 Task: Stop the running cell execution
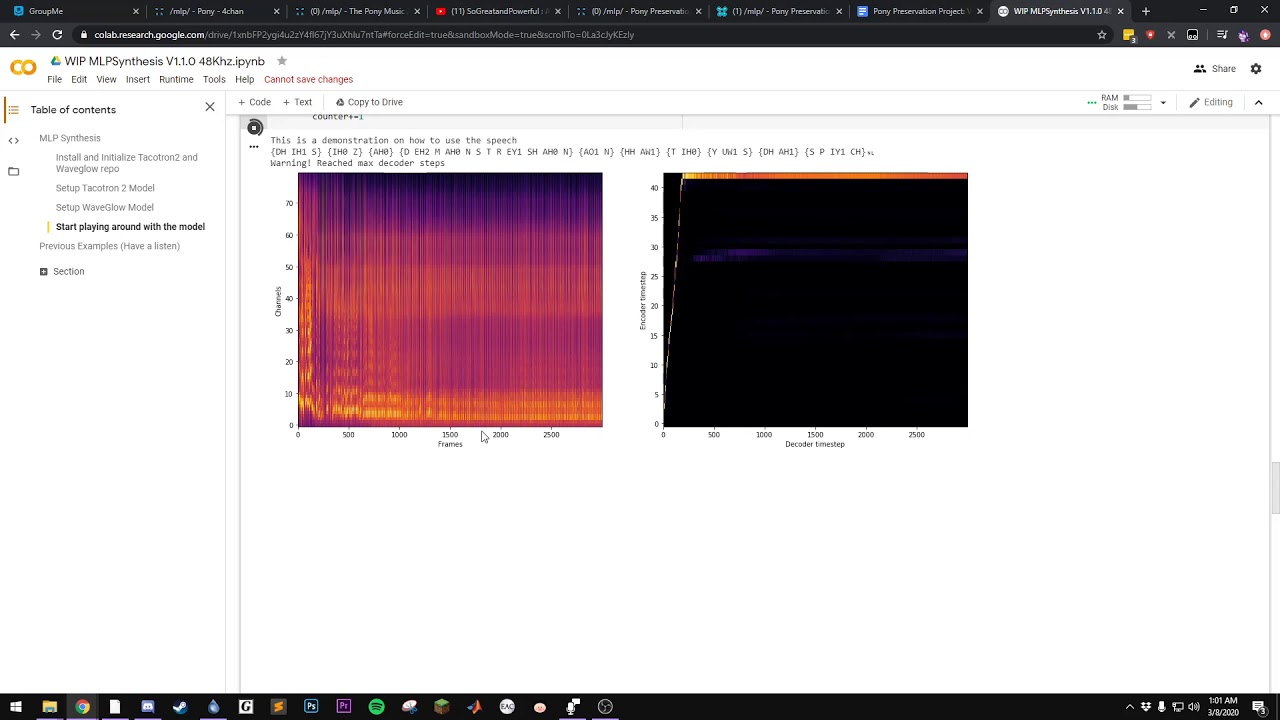coord(255,127)
